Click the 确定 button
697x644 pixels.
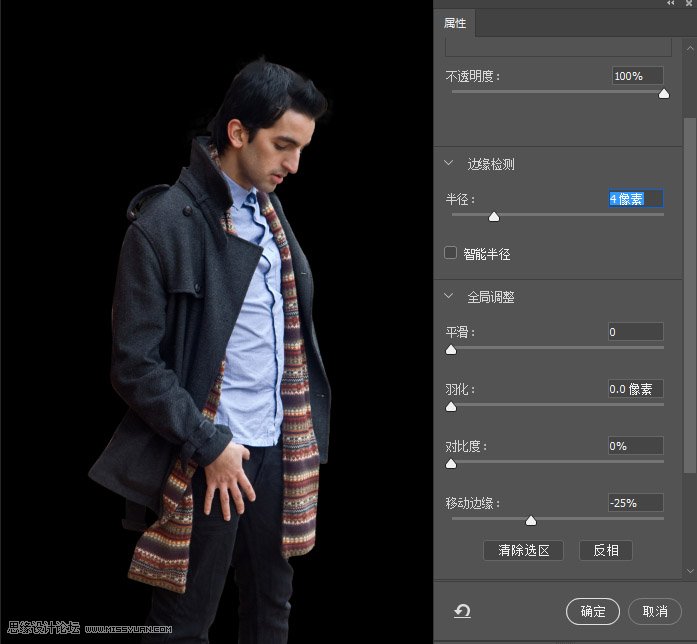click(x=592, y=611)
